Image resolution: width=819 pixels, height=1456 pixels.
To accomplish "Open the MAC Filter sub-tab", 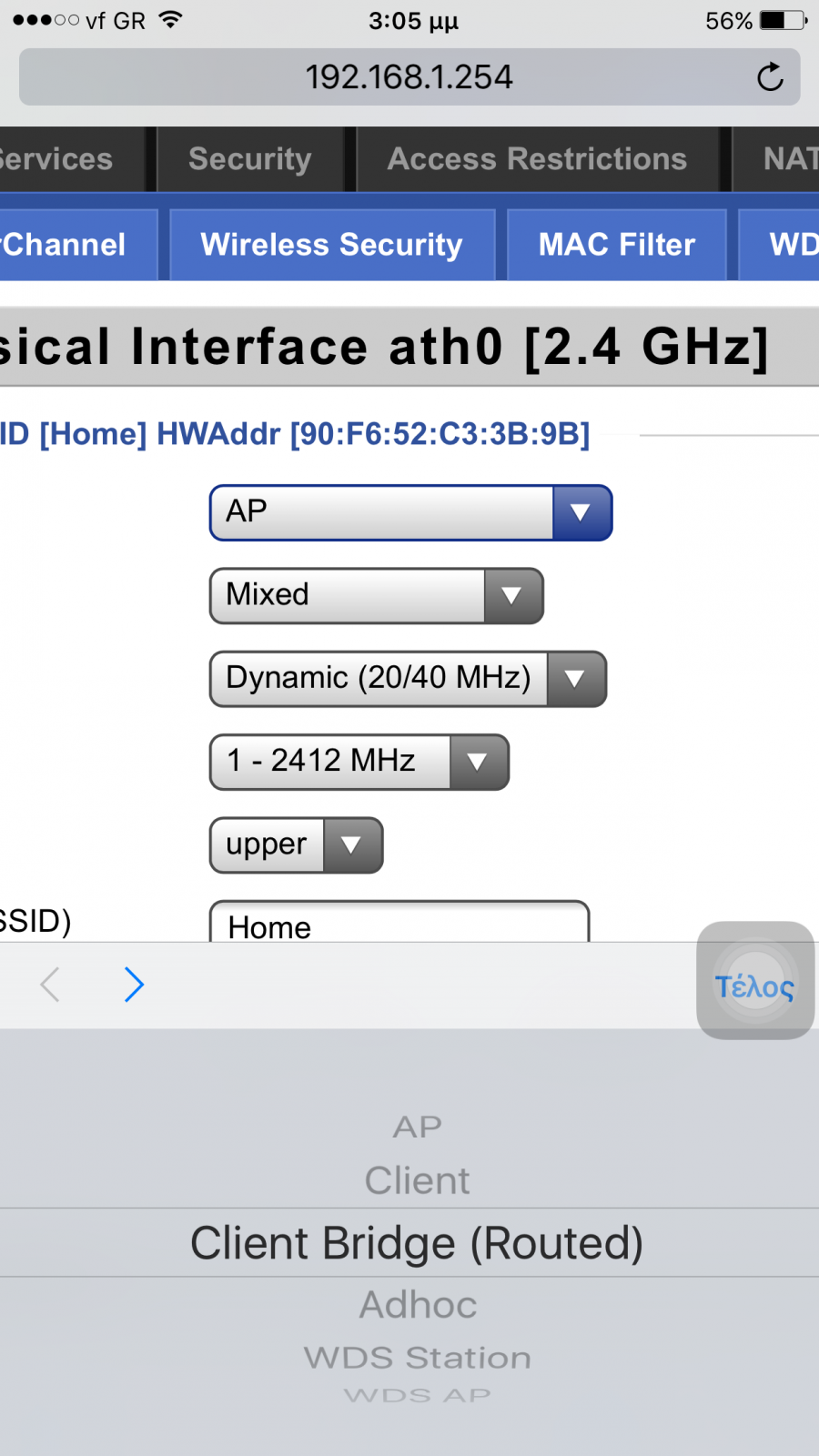I will [x=617, y=245].
